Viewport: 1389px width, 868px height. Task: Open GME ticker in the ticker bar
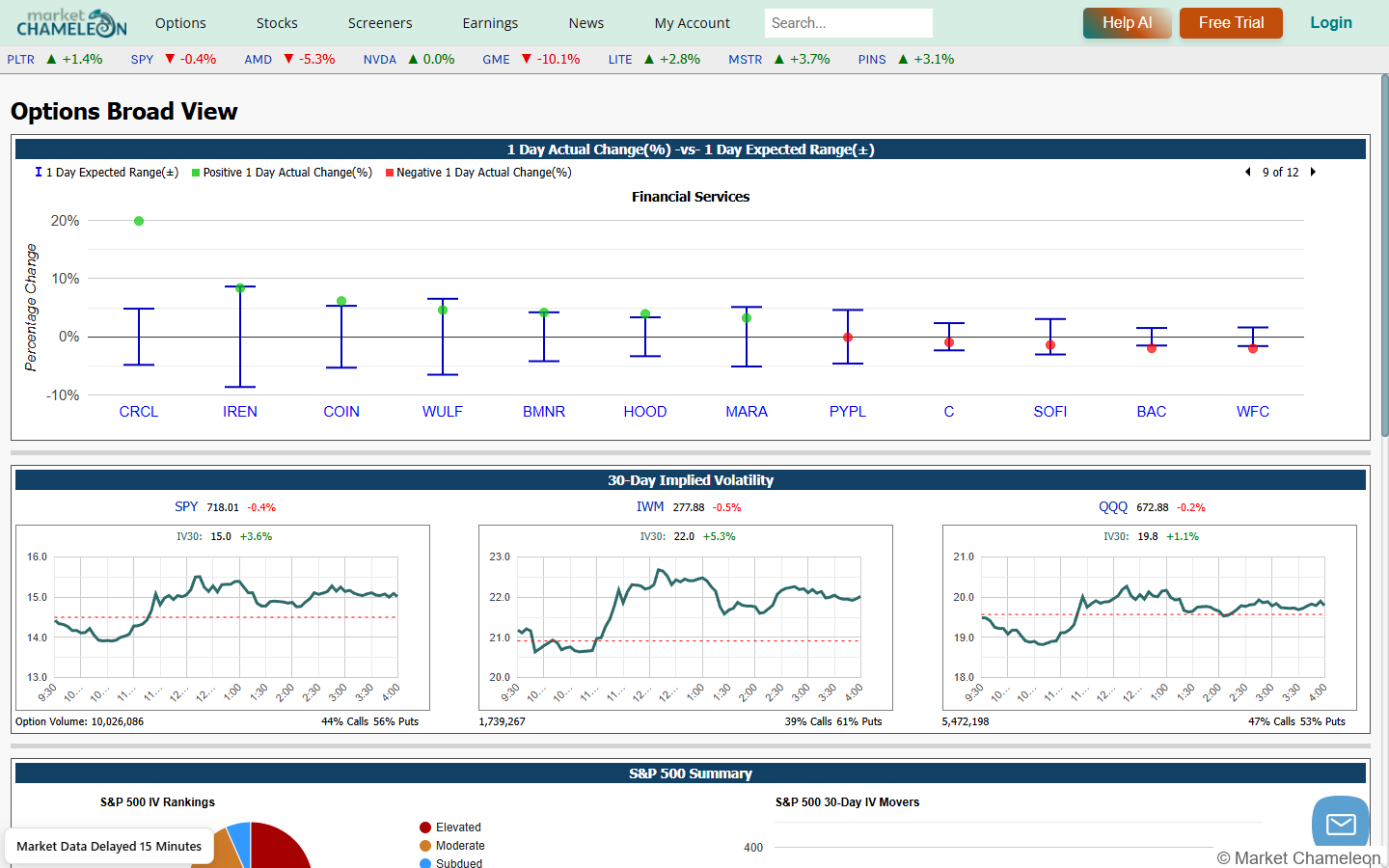point(497,60)
